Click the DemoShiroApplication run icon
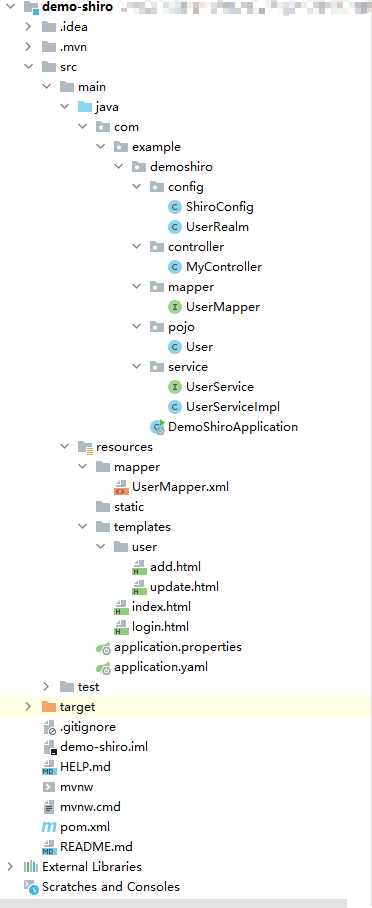Screen dimensions: 372x908 pyautogui.click(x=157, y=427)
